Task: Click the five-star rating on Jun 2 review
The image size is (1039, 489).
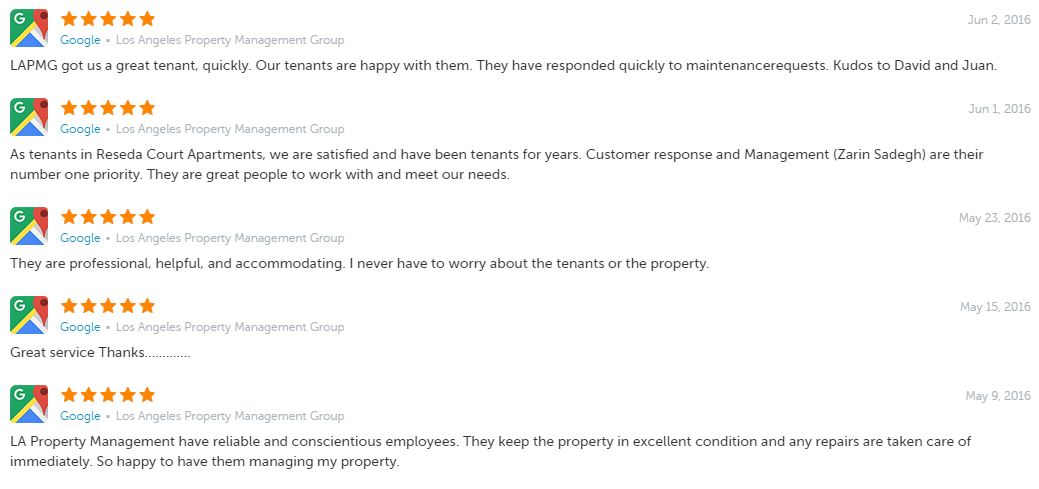Action: point(108,19)
